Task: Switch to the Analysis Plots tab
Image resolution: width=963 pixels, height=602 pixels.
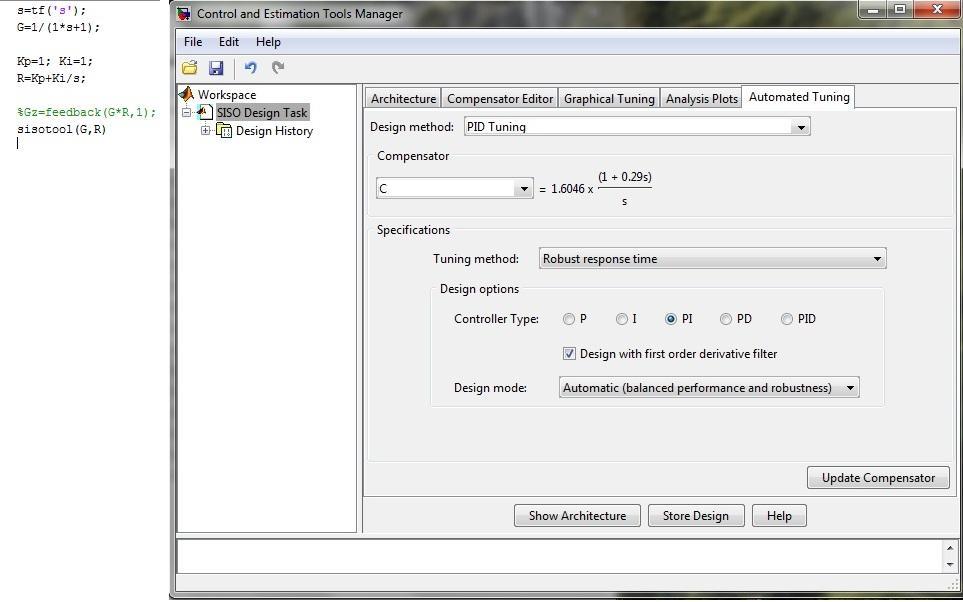Action: (x=701, y=98)
